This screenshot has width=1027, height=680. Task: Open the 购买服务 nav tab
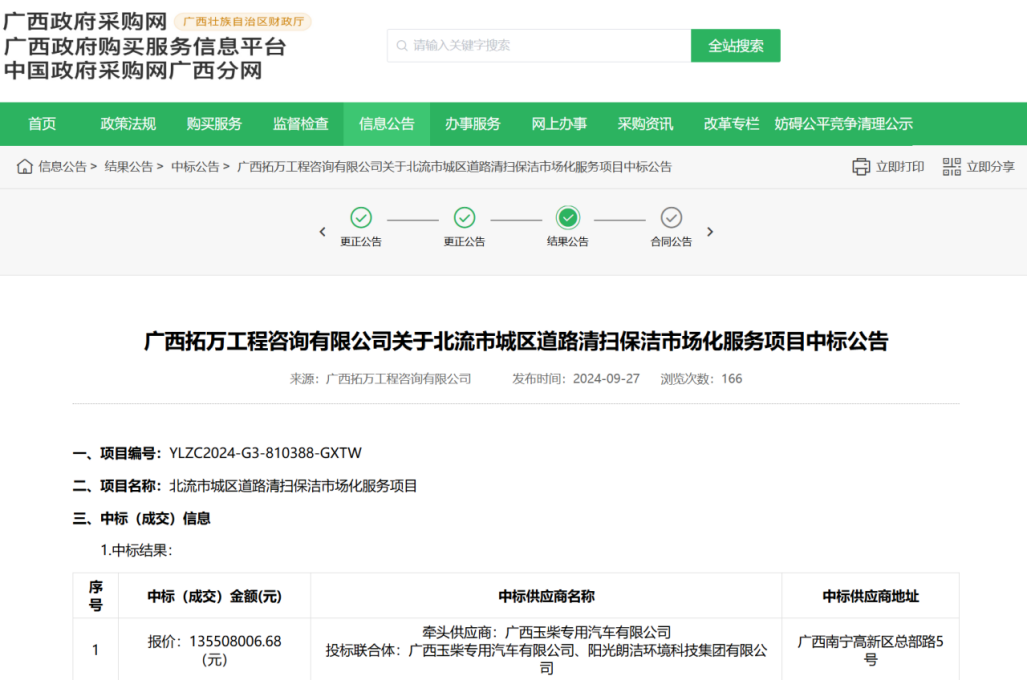pyautogui.click(x=214, y=124)
